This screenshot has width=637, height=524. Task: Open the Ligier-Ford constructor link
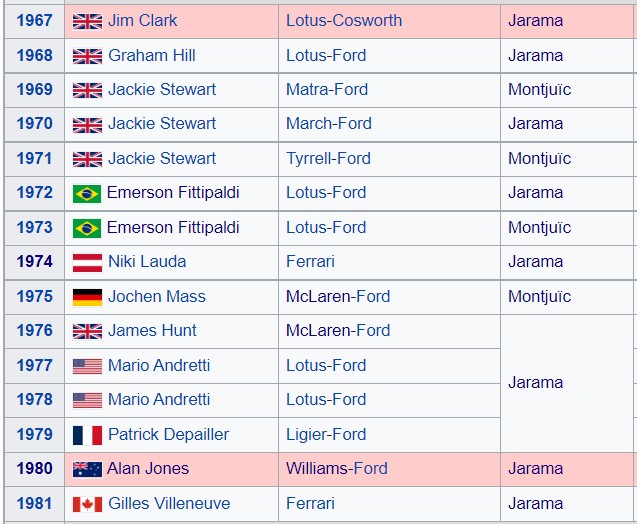pos(326,435)
